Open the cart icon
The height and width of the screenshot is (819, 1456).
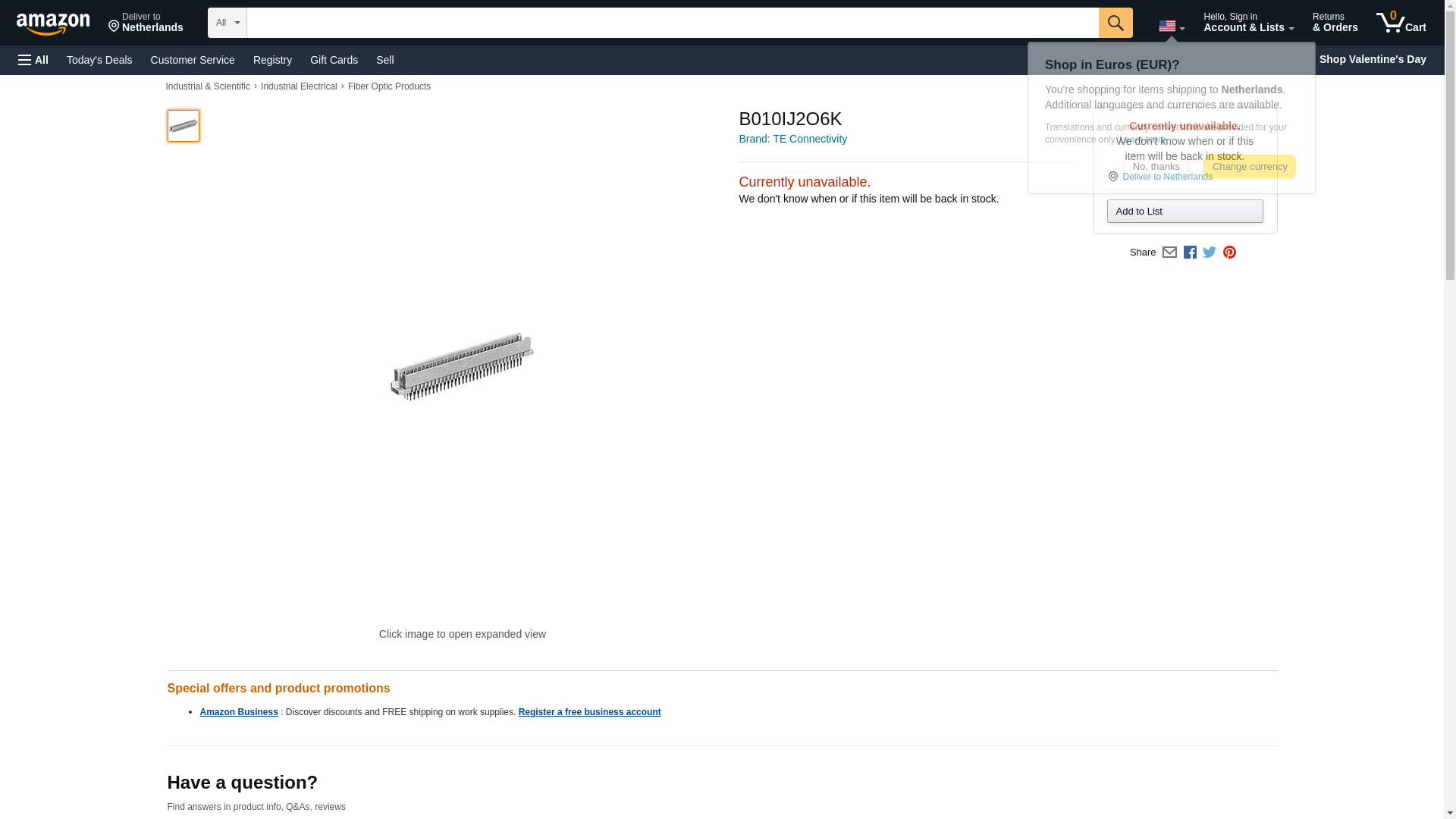1401,23
